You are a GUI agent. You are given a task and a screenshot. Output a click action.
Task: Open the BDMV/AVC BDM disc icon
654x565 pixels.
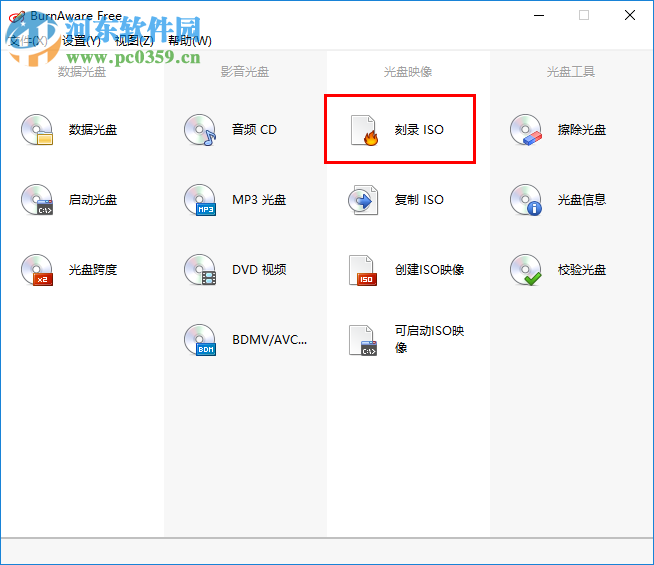(200, 340)
